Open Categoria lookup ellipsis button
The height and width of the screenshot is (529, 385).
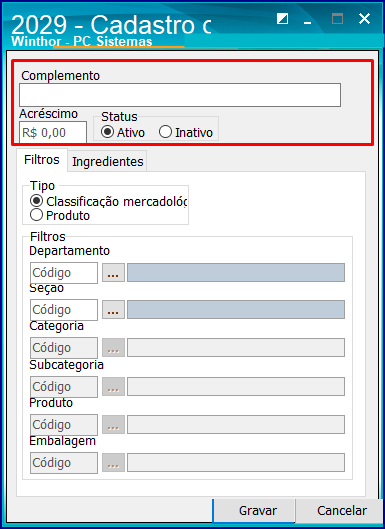point(113,348)
